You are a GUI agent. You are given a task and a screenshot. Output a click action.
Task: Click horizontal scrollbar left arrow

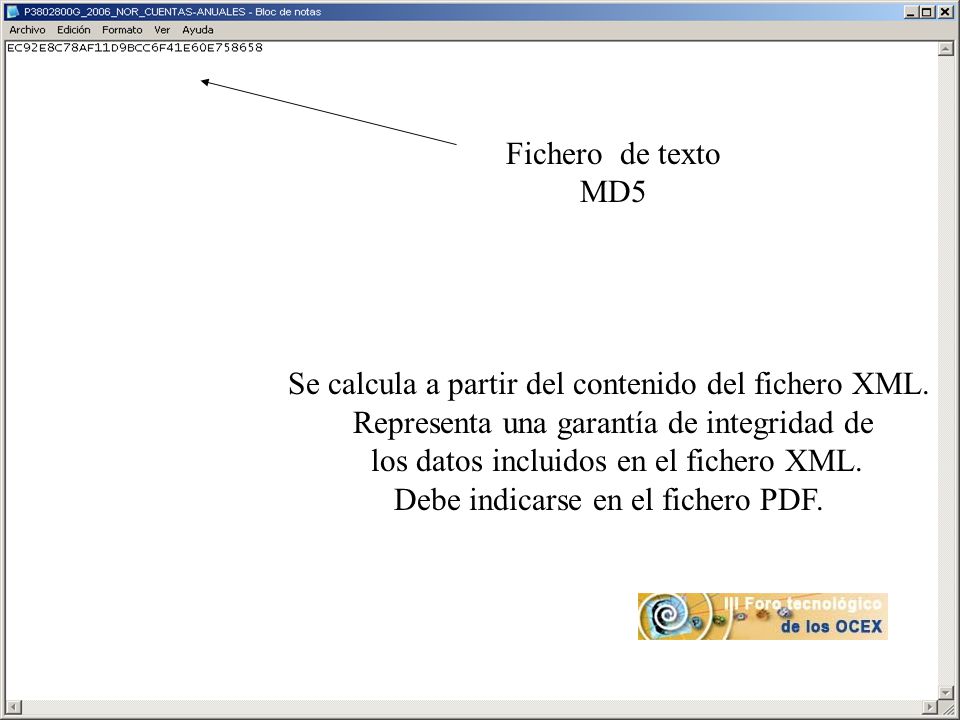pyautogui.click(x=13, y=707)
